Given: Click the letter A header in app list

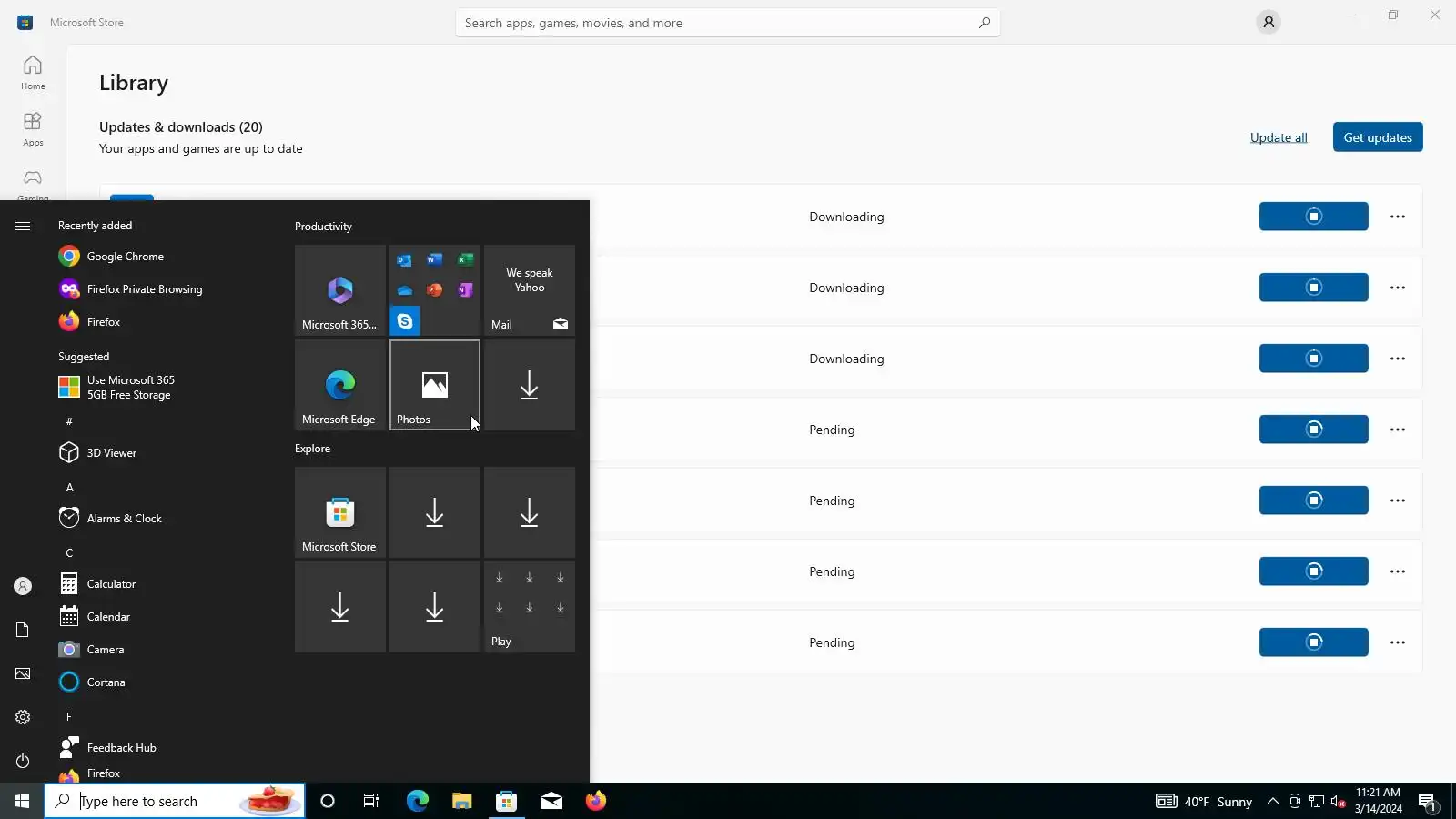Looking at the screenshot, I should coord(69,488).
